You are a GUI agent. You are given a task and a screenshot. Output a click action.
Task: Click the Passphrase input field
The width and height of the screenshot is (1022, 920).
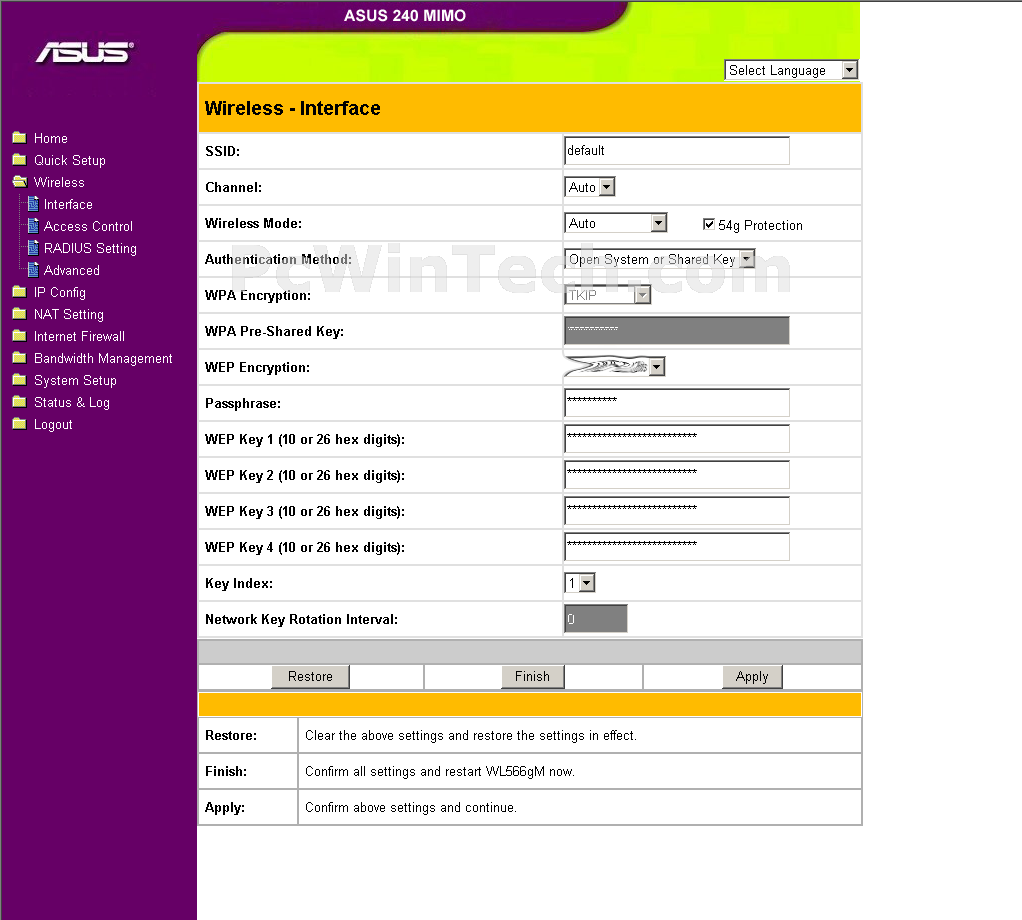click(677, 403)
